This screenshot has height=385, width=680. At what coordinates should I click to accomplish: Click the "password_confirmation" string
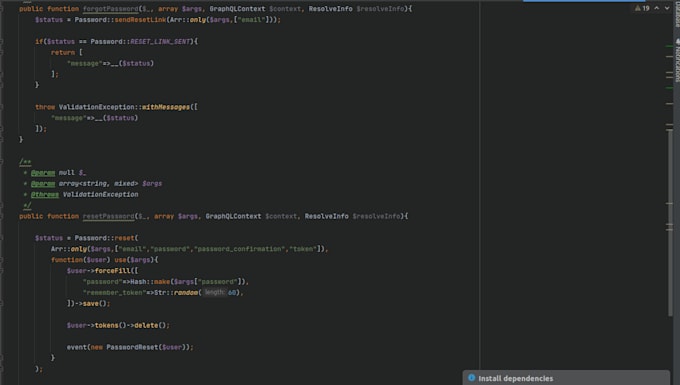point(240,249)
